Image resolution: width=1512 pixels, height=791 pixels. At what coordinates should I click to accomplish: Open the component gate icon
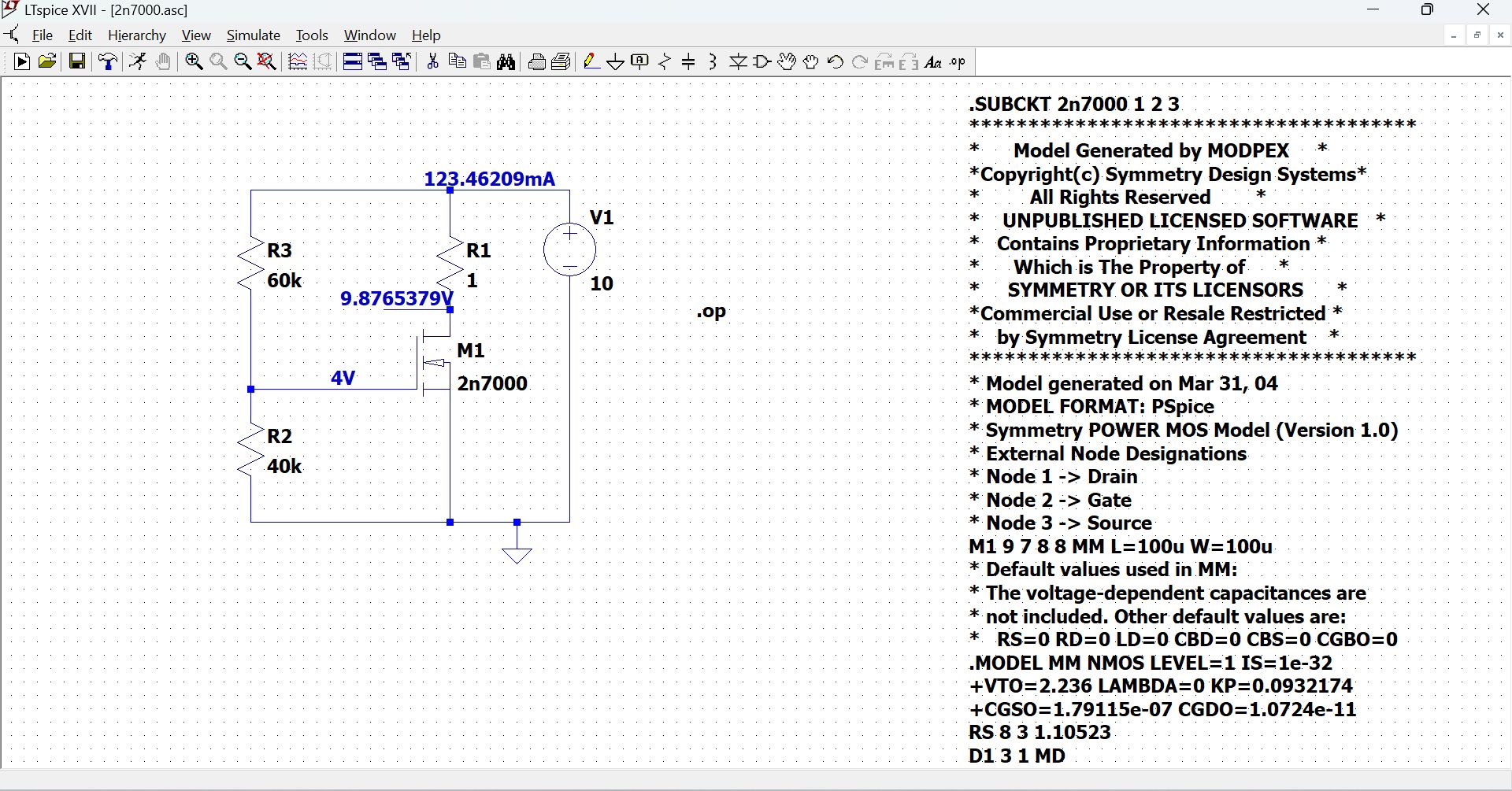[x=762, y=62]
